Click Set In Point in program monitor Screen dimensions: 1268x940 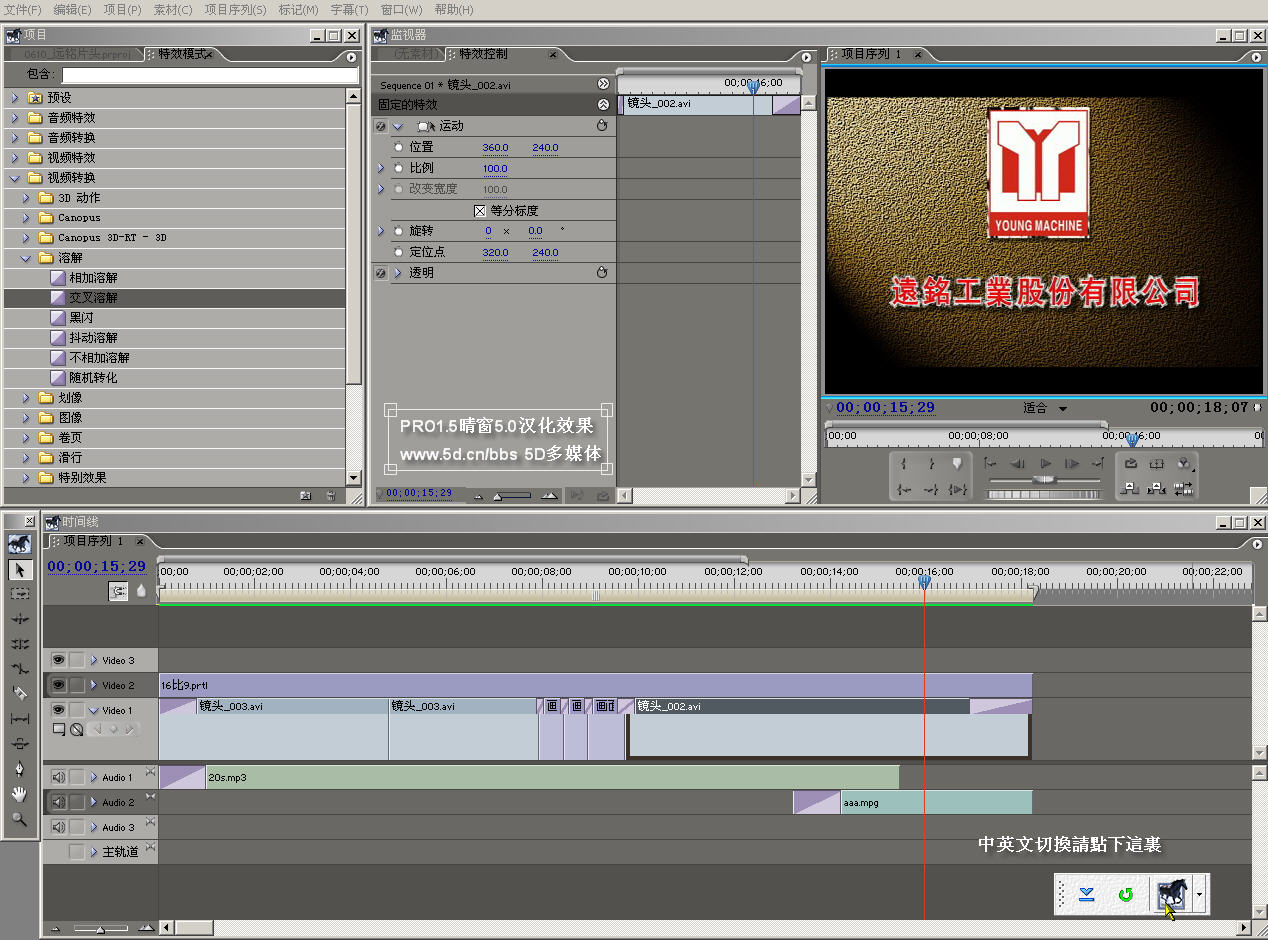click(x=904, y=464)
